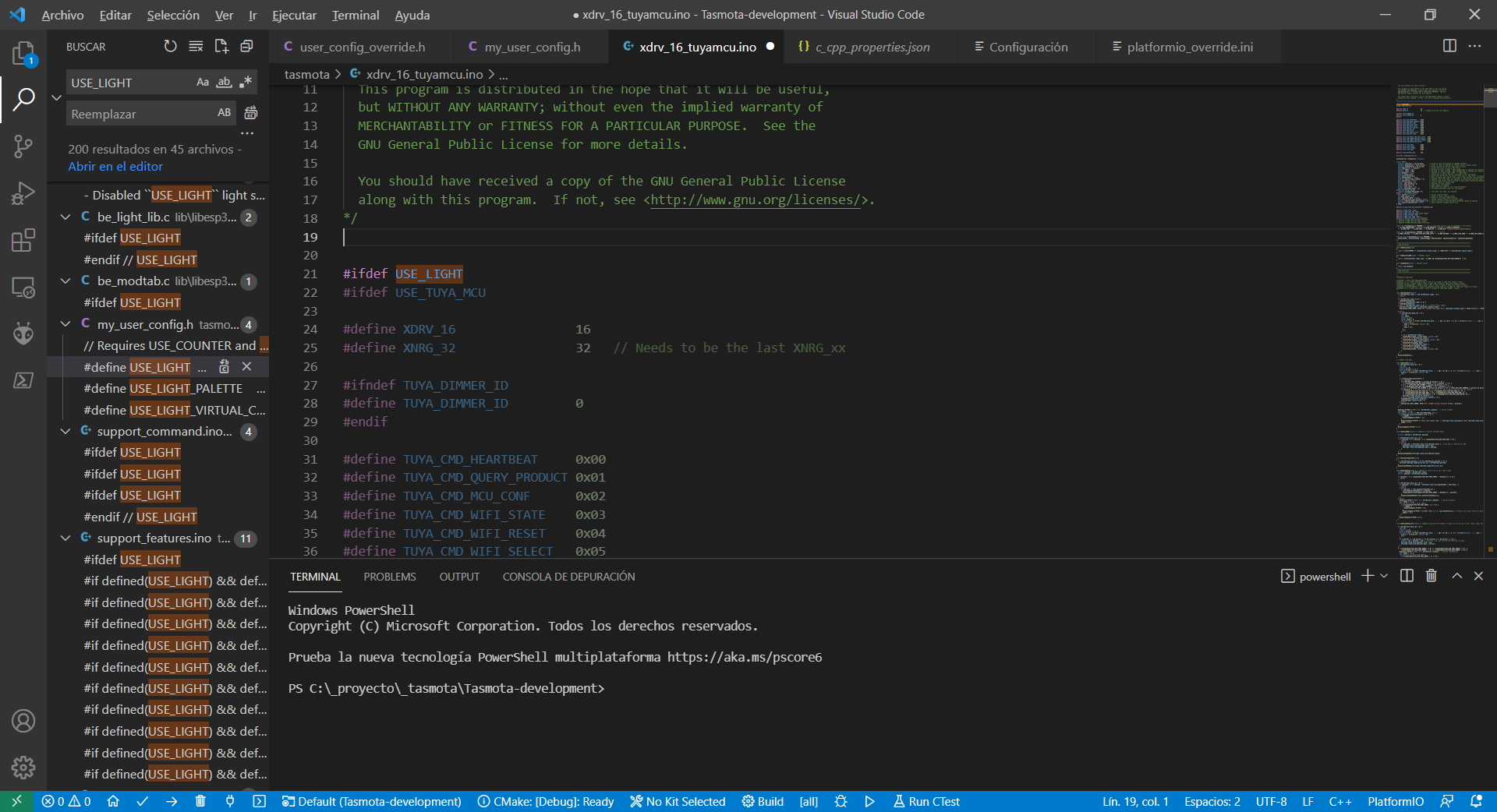Image resolution: width=1497 pixels, height=812 pixels.
Task: Open the Source Control view
Action: (23, 146)
